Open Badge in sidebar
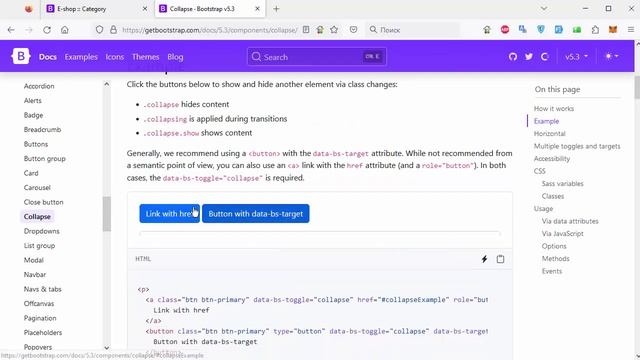 pos(33,115)
